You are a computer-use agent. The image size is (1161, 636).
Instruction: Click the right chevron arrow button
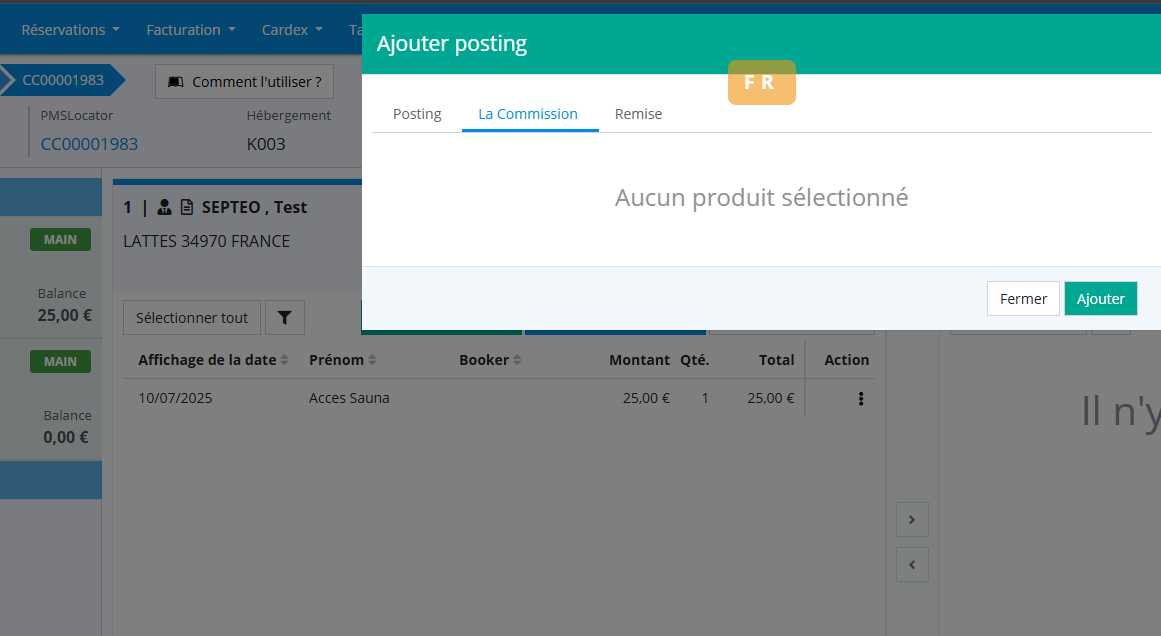912,519
